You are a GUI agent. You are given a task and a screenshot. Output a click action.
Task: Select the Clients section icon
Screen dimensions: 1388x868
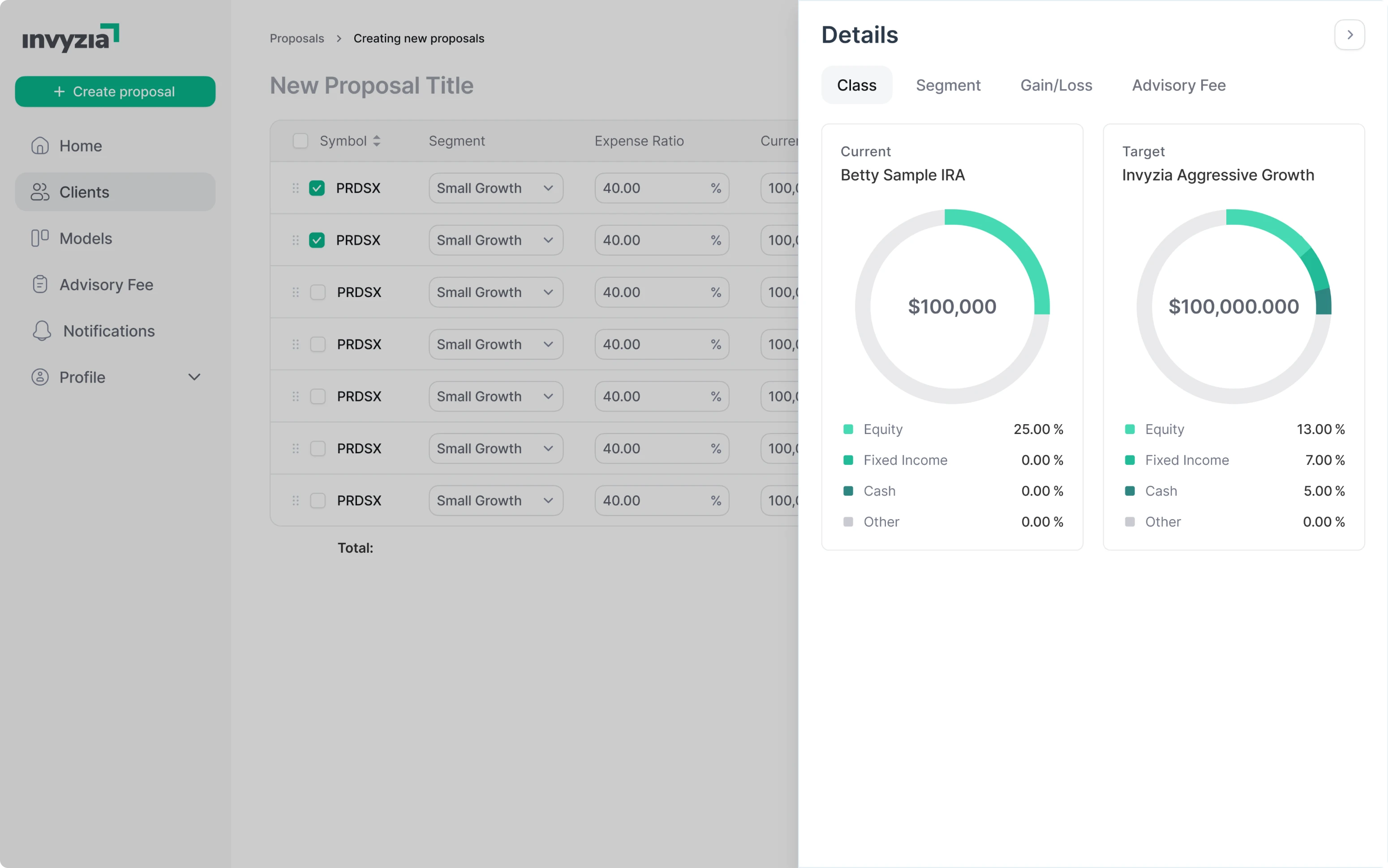click(39, 192)
